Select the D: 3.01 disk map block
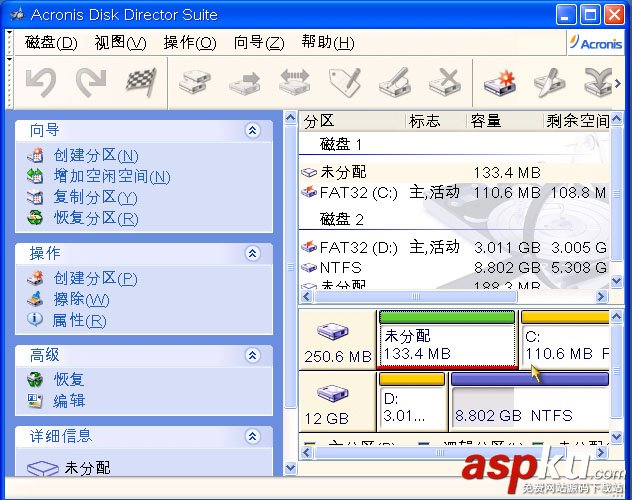The height and width of the screenshot is (500, 632). pos(412,401)
